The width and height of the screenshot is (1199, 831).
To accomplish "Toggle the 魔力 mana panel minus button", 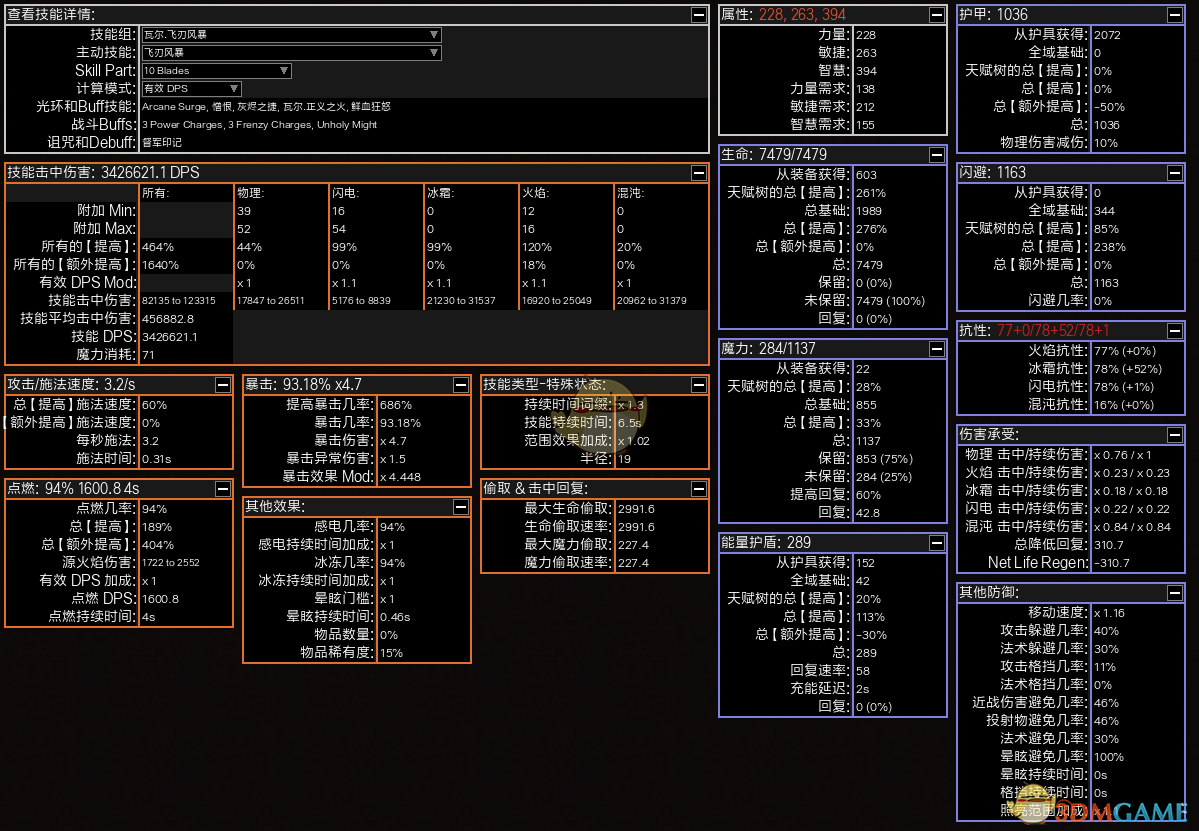I will pos(936,349).
